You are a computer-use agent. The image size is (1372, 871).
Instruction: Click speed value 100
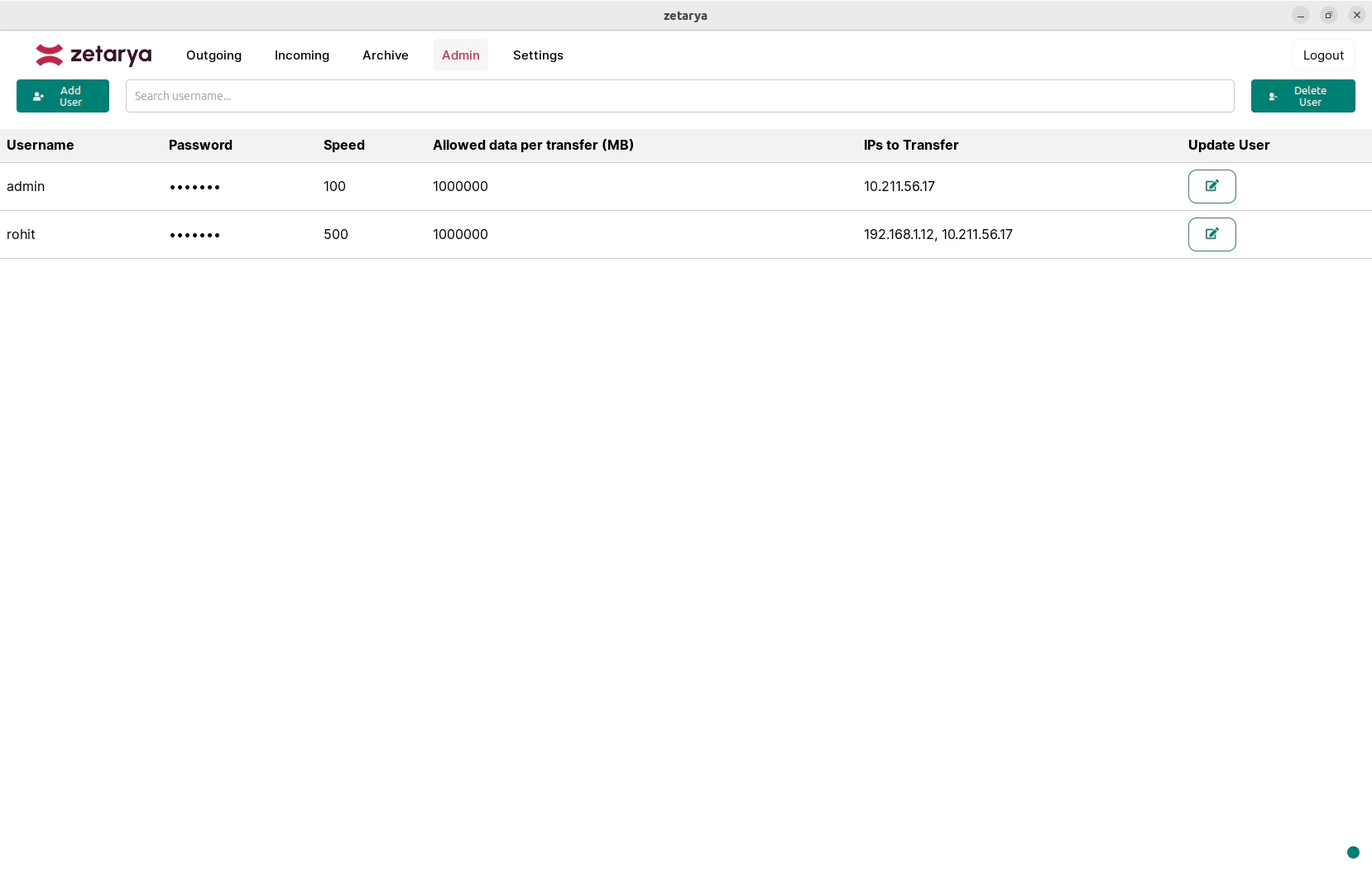(x=334, y=186)
